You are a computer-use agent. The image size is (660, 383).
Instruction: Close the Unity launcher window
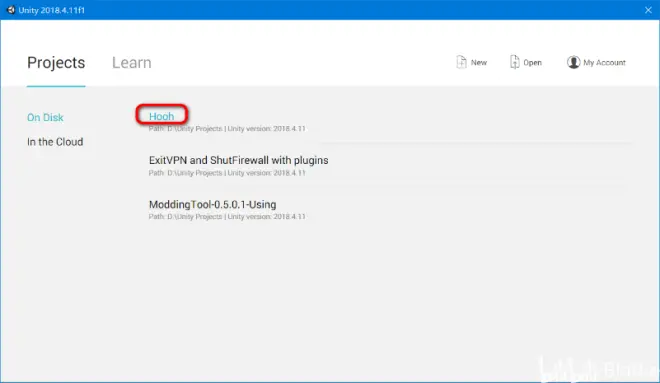pyautogui.click(x=648, y=10)
